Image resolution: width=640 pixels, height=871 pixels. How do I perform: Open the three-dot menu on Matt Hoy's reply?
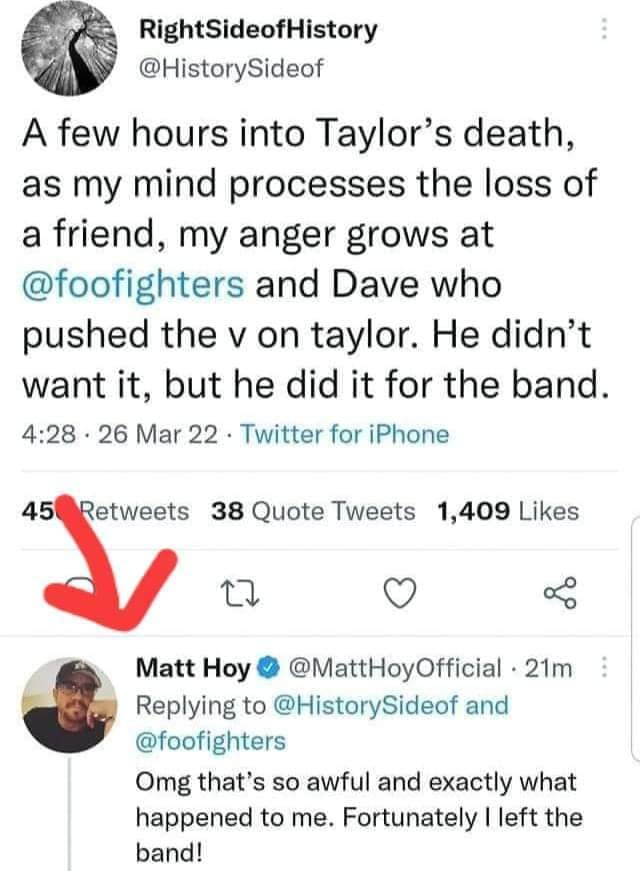[x=603, y=667]
